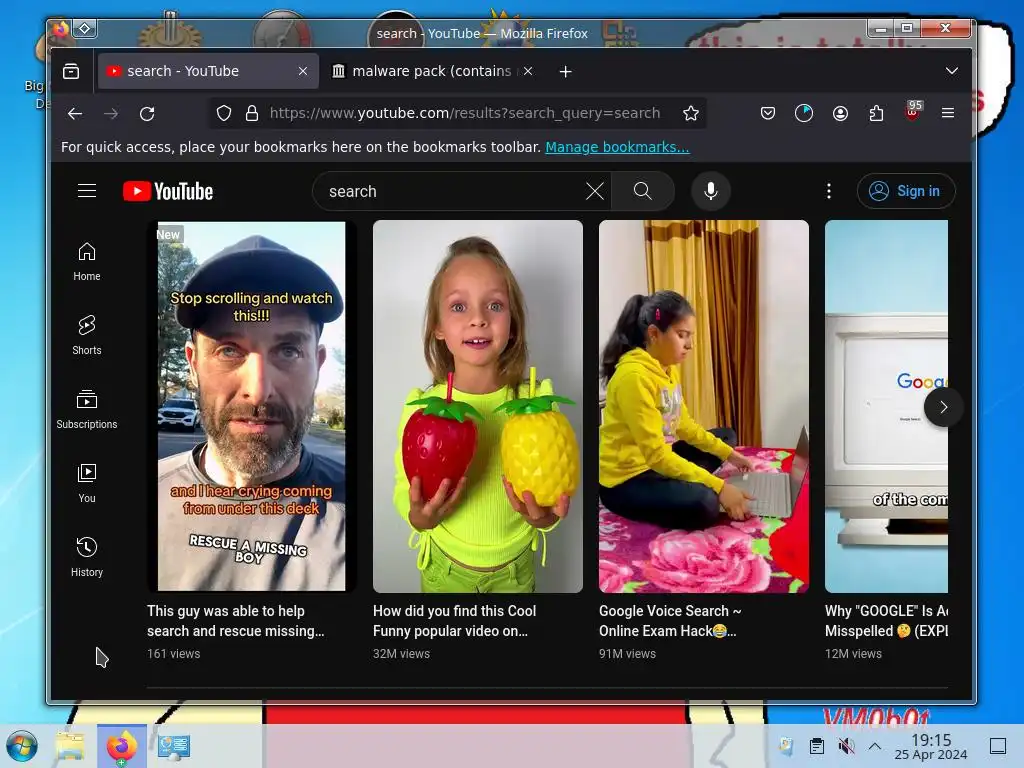1024x768 pixels.
Task: Unmute the taskbar volume icon
Action: click(x=846, y=746)
